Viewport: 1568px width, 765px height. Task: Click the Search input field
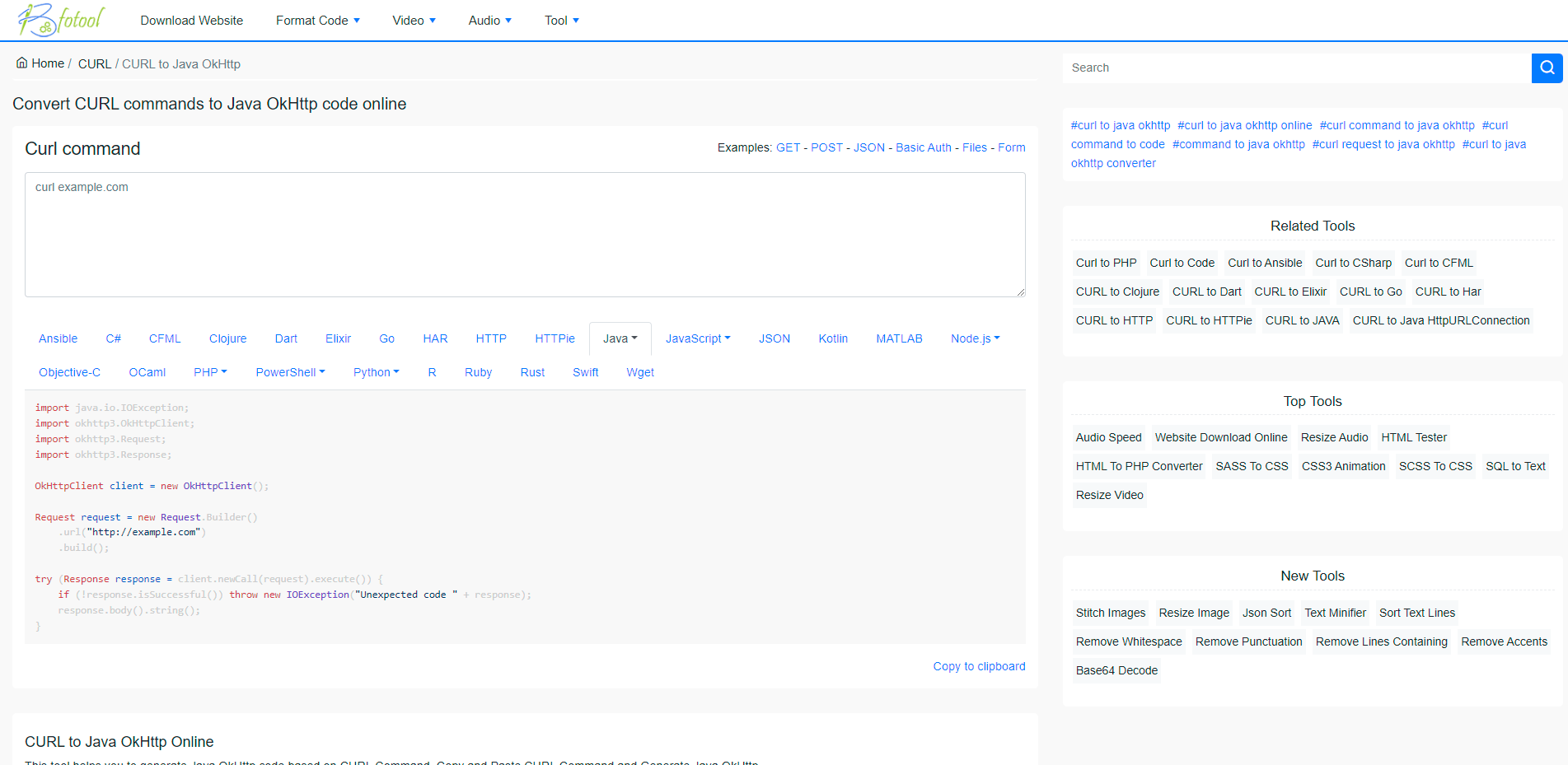pyautogui.click(x=1294, y=68)
